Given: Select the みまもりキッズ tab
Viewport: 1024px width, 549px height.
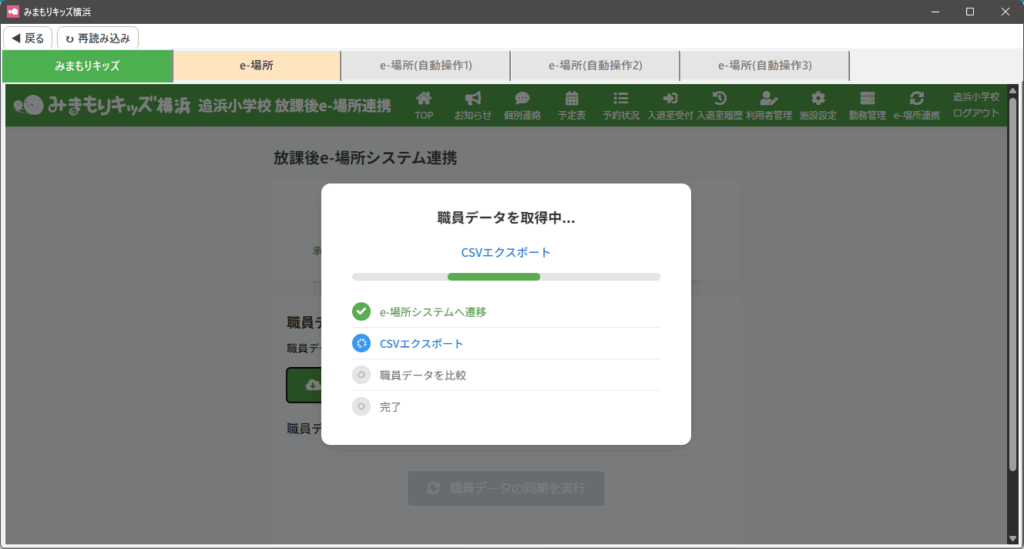Looking at the screenshot, I should pyautogui.click(x=87, y=66).
